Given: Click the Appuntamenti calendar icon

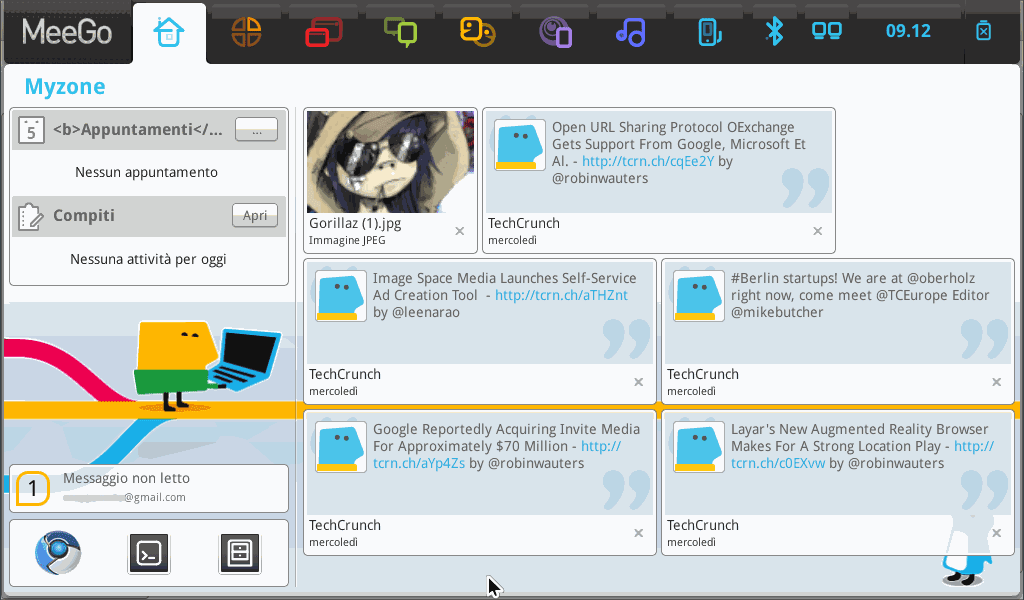Looking at the screenshot, I should 31,130.
